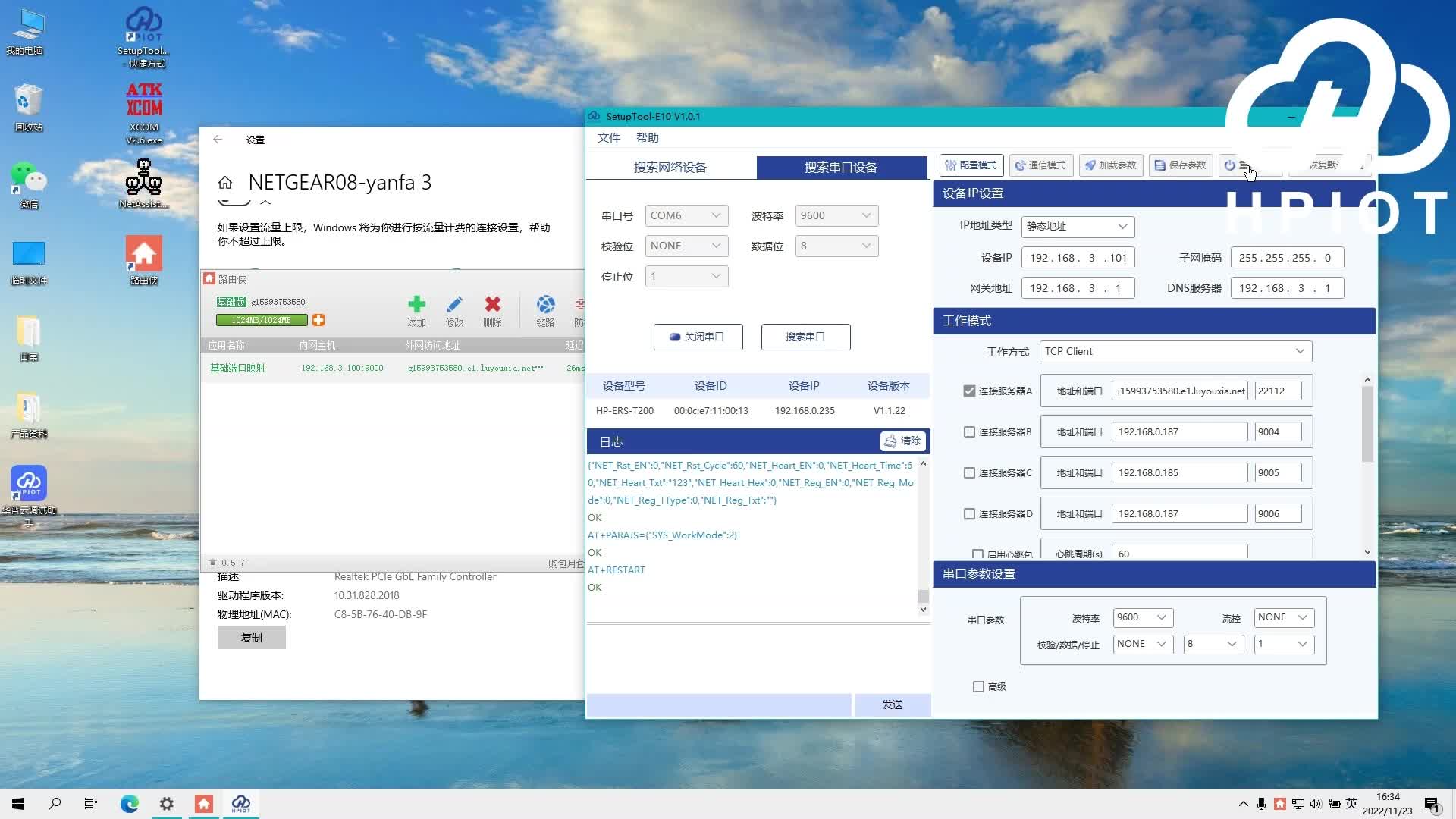This screenshot has height=819, width=1456.
Task: Open 产品资料 folder on desktop
Action: (x=29, y=416)
